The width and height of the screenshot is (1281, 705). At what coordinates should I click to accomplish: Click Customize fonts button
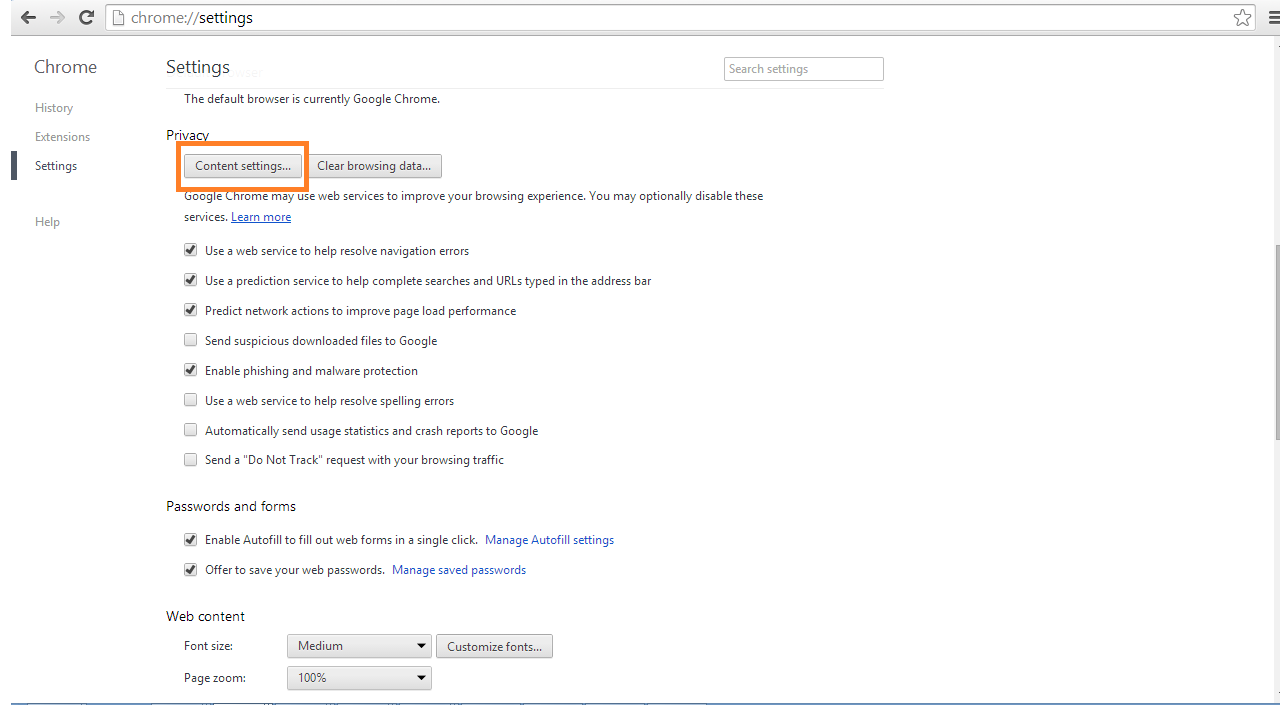[494, 646]
